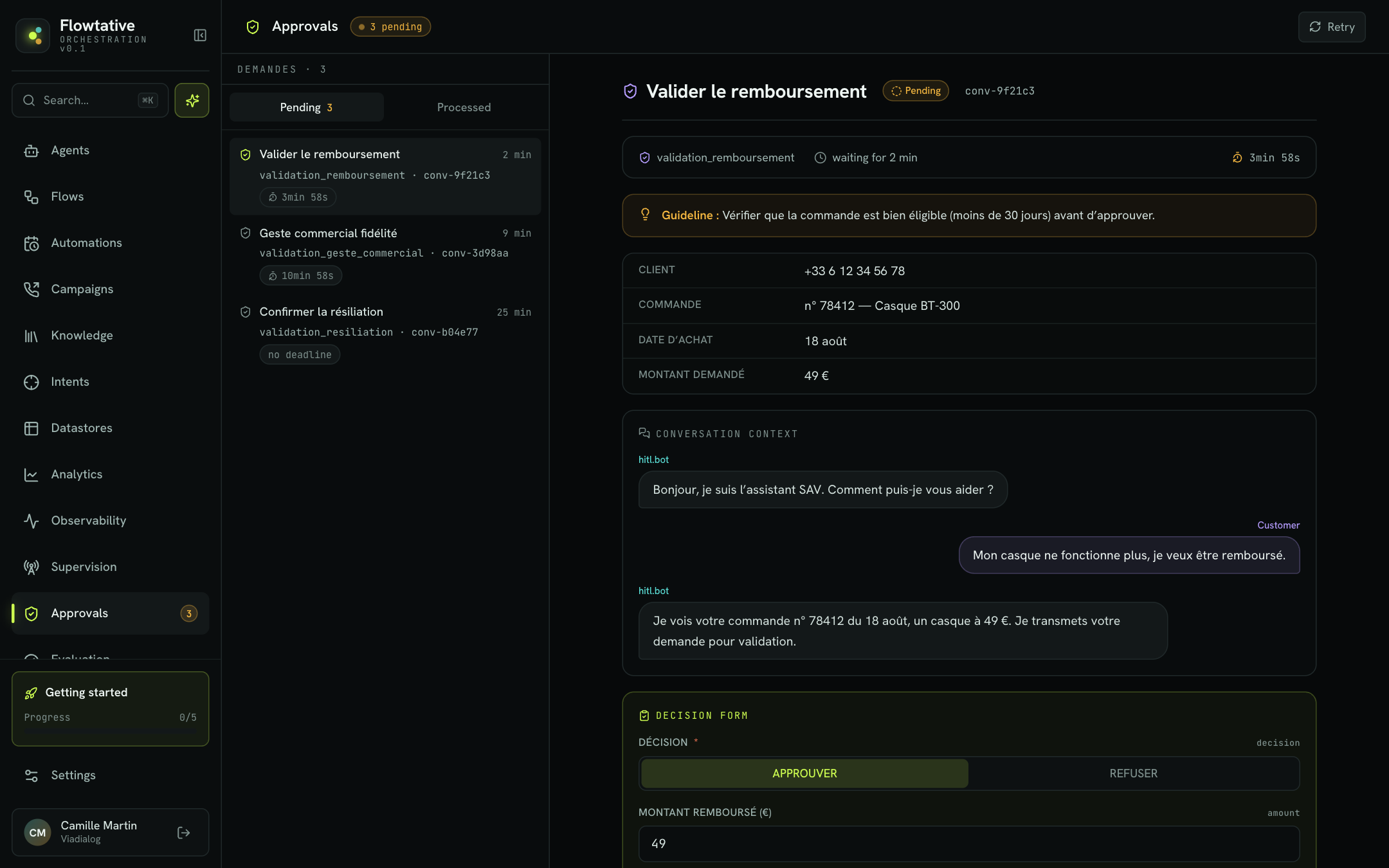
Task: Open the Confirmer la résiliation request
Action: (x=385, y=333)
